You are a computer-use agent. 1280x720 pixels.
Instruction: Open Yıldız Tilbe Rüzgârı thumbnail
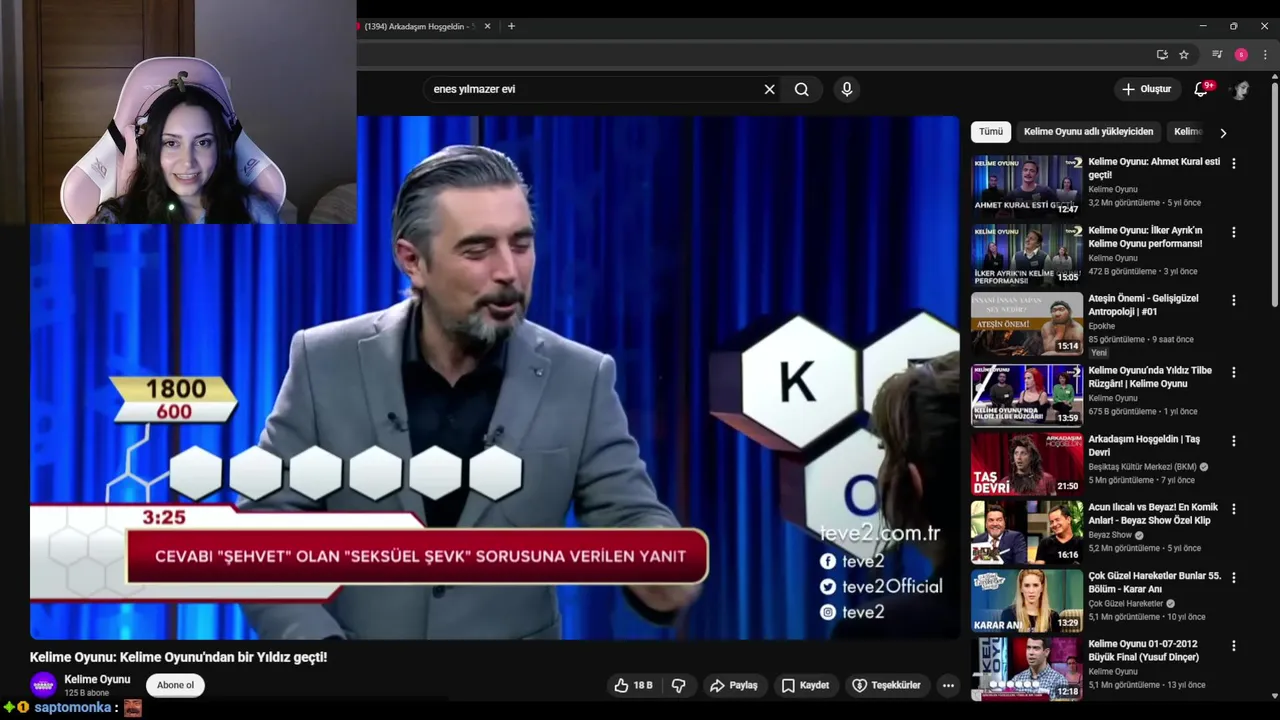coord(1027,395)
